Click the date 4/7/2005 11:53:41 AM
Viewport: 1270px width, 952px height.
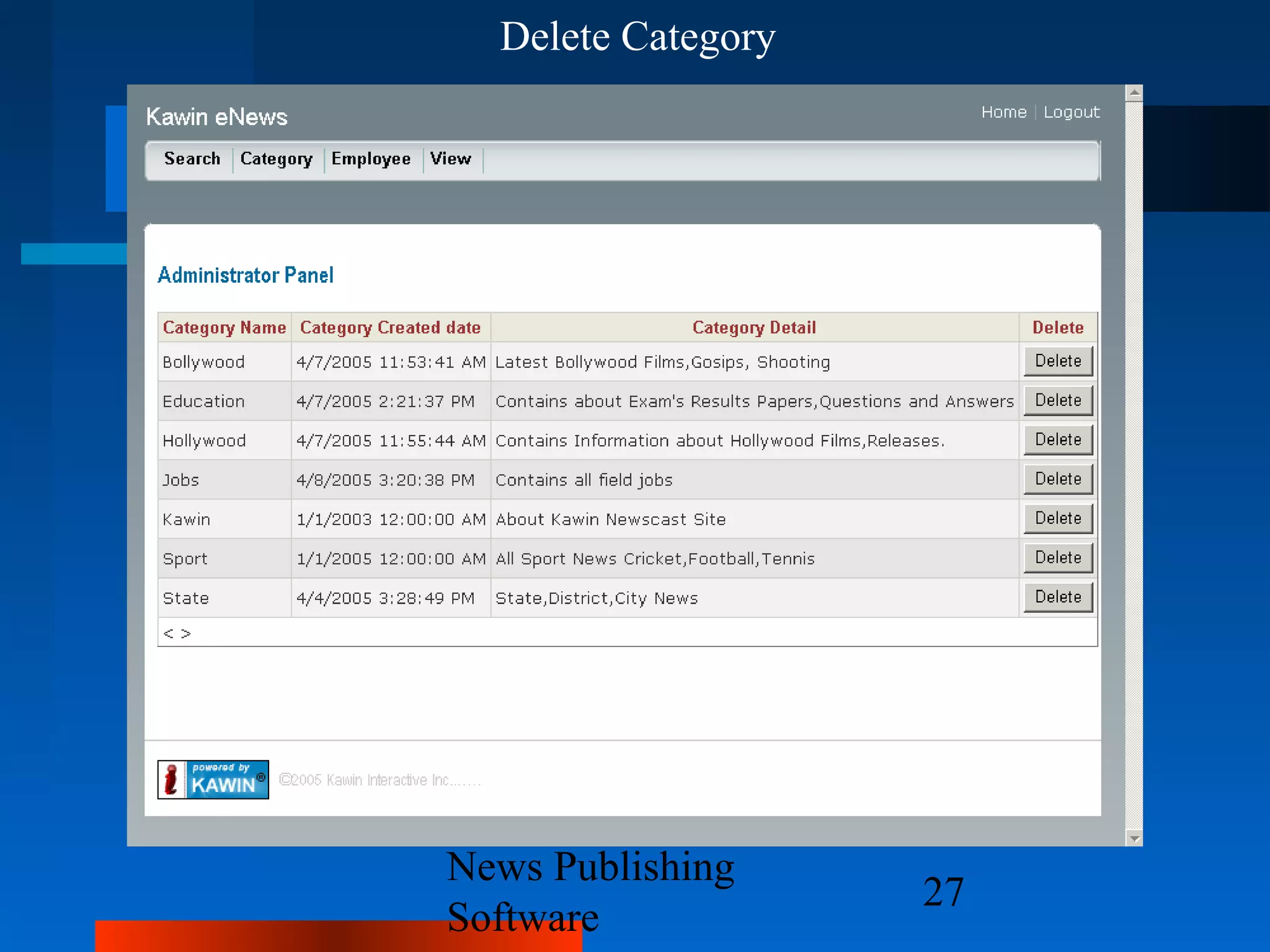pos(391,363)
